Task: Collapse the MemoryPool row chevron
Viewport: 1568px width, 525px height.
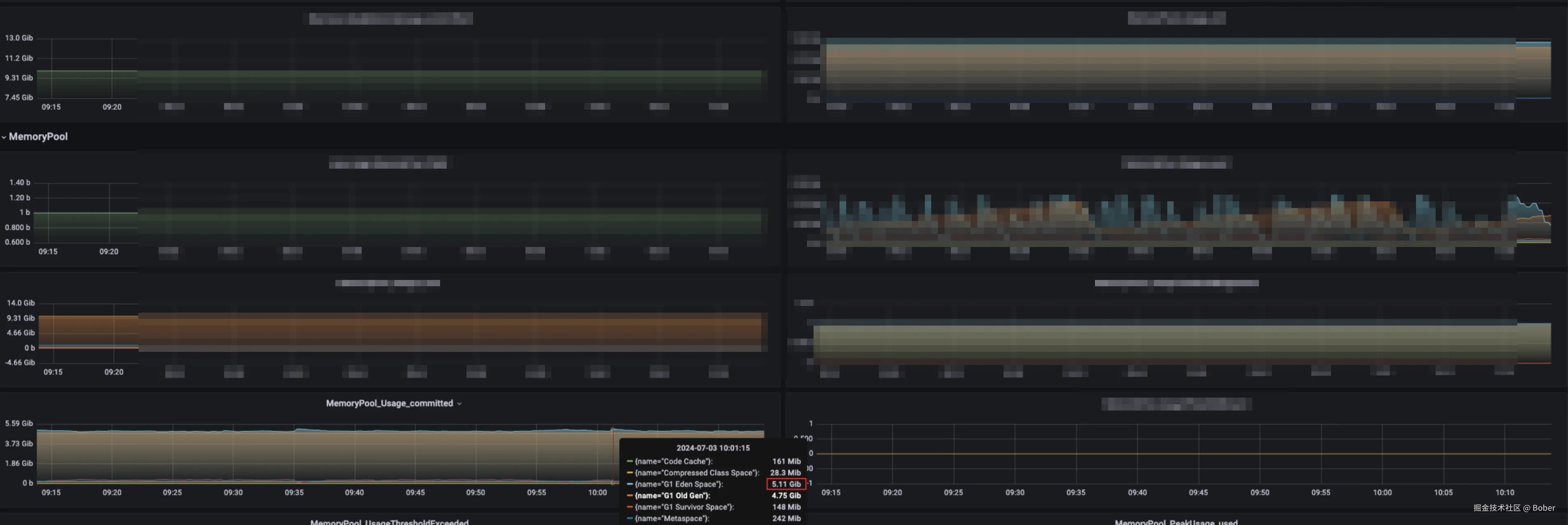Action: (4, 137)
